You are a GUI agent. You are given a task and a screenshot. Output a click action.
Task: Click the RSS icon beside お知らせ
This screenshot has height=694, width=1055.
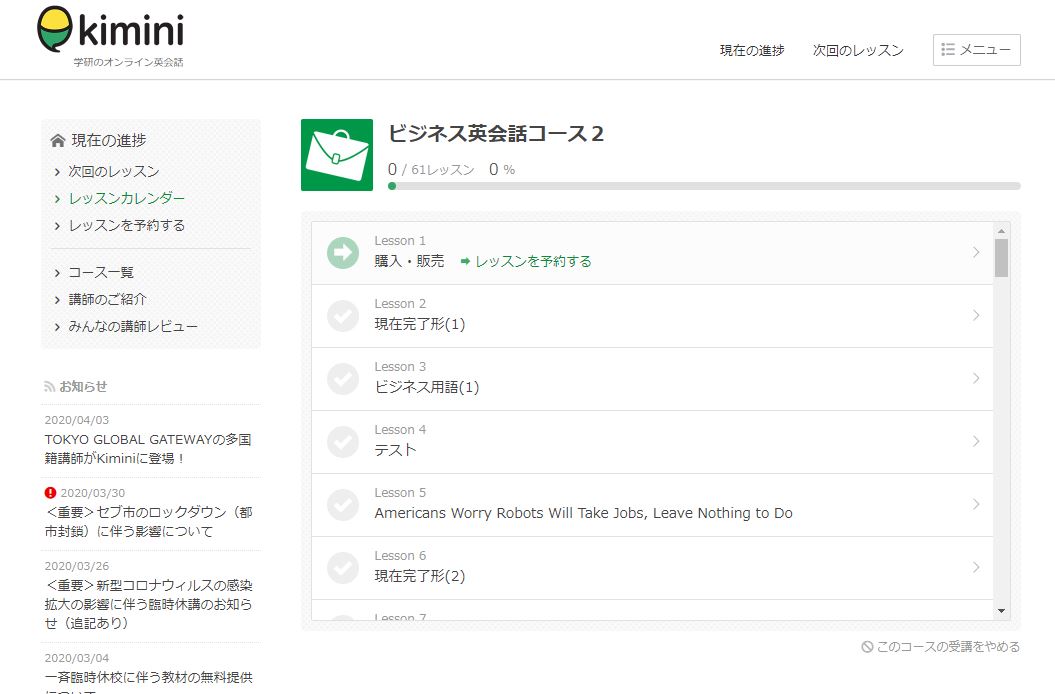point(50,386)
